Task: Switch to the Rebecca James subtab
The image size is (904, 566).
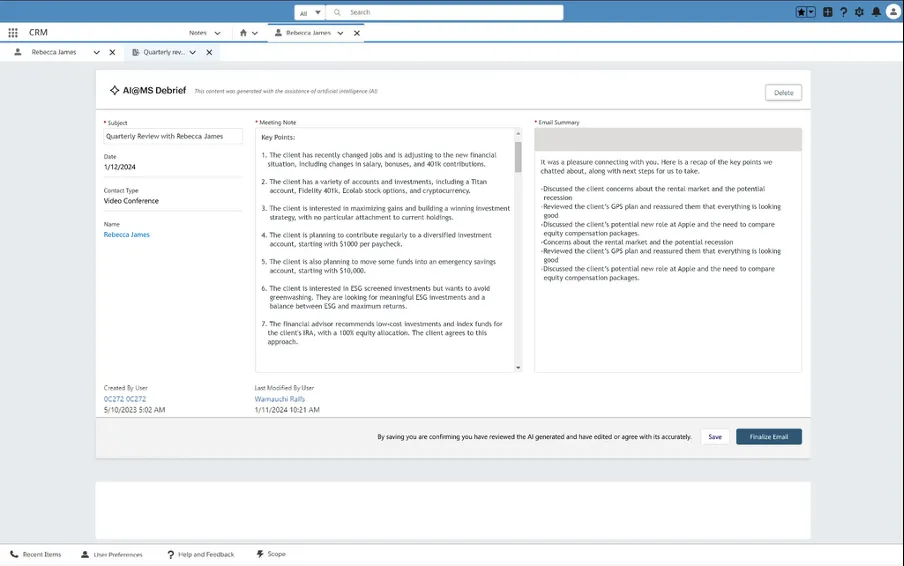Action: click(54, 52)
